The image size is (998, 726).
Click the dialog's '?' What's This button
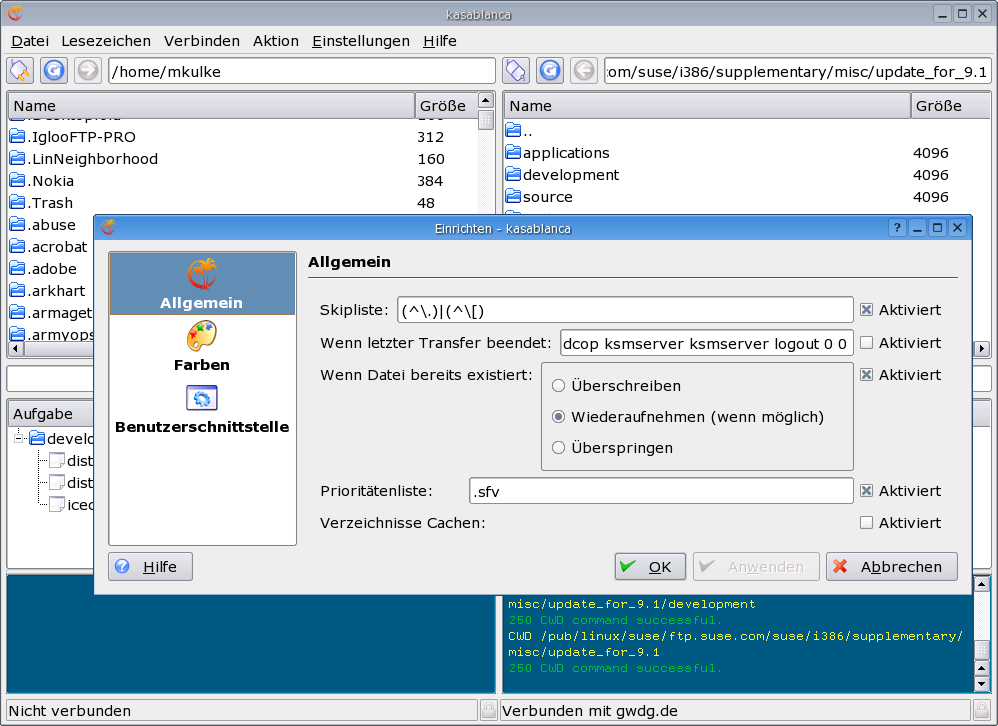point(897,228)
